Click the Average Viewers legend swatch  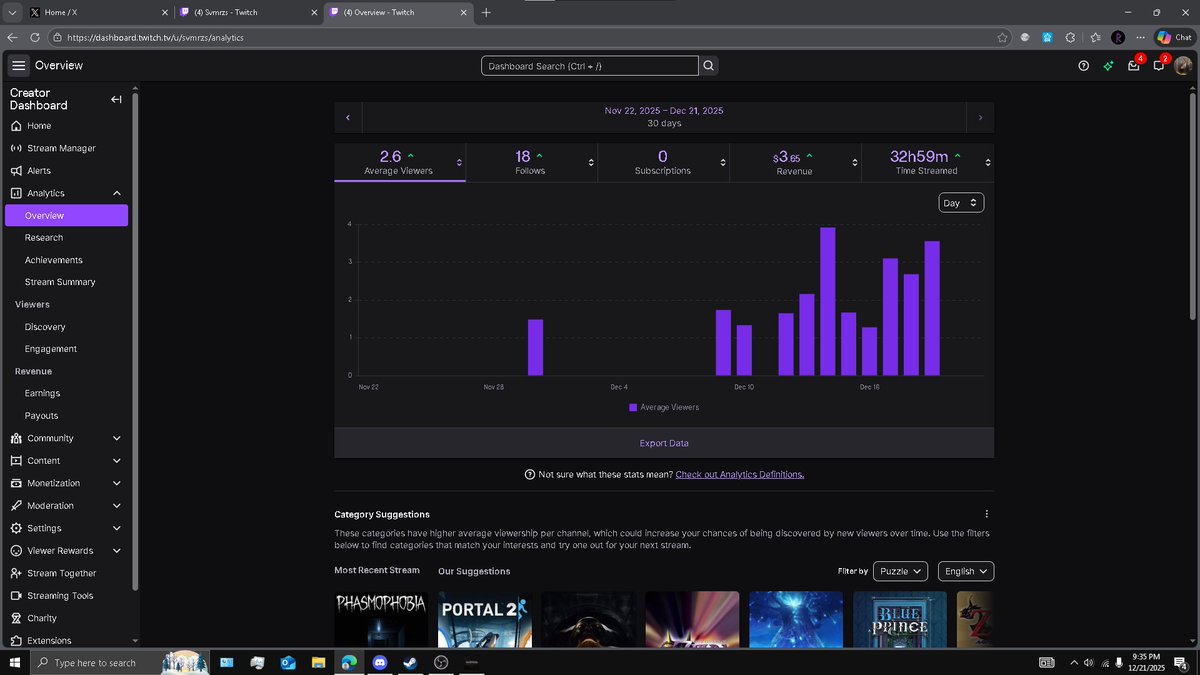[633, 408]
